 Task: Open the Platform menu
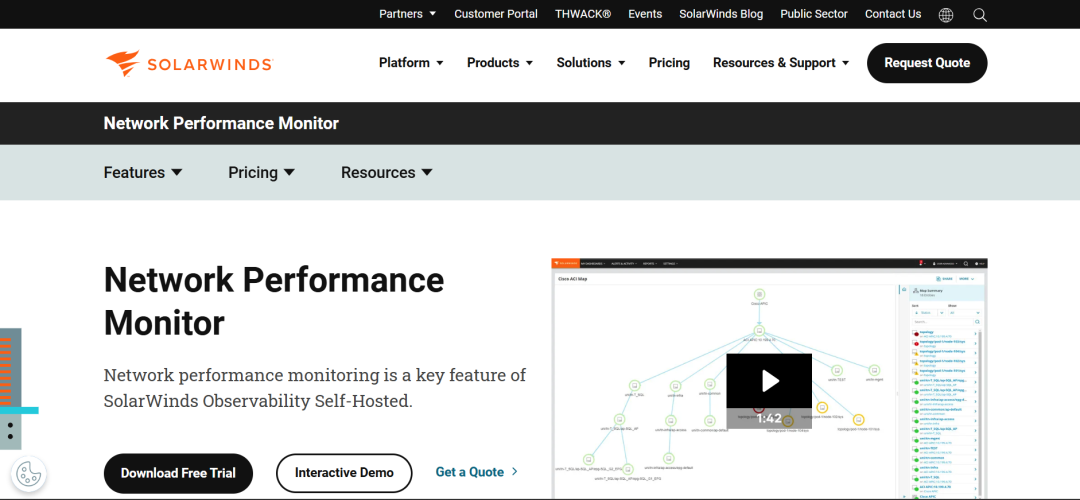411,63
